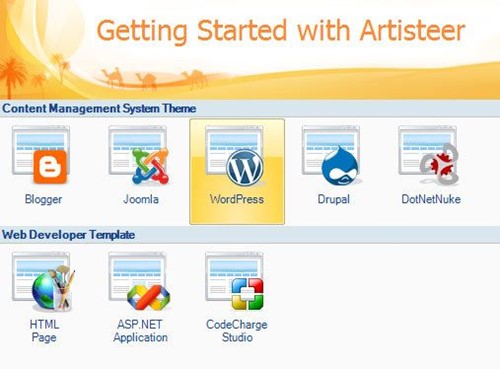Select the HTML Page template icon
This screenshot has width=500, height=369.
pos(43,282)
